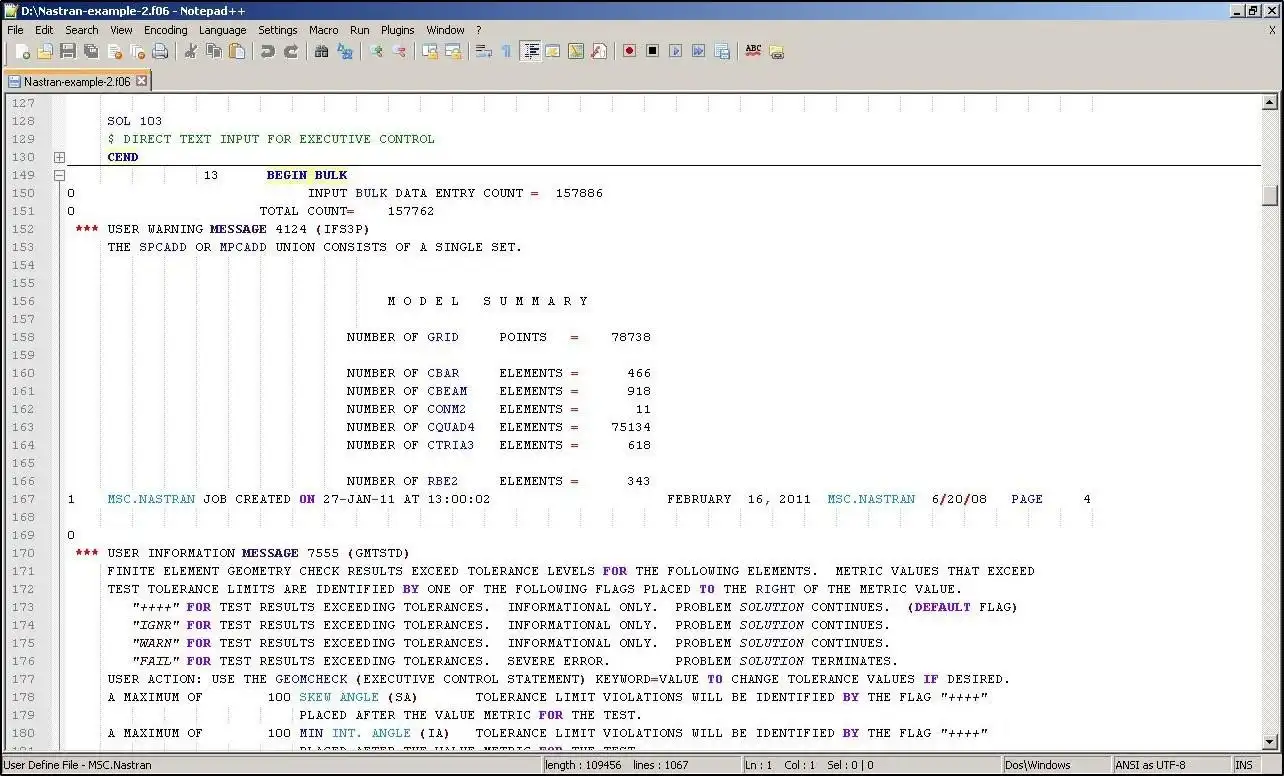Click the Cut scissors icon

(x=191, y=51)
